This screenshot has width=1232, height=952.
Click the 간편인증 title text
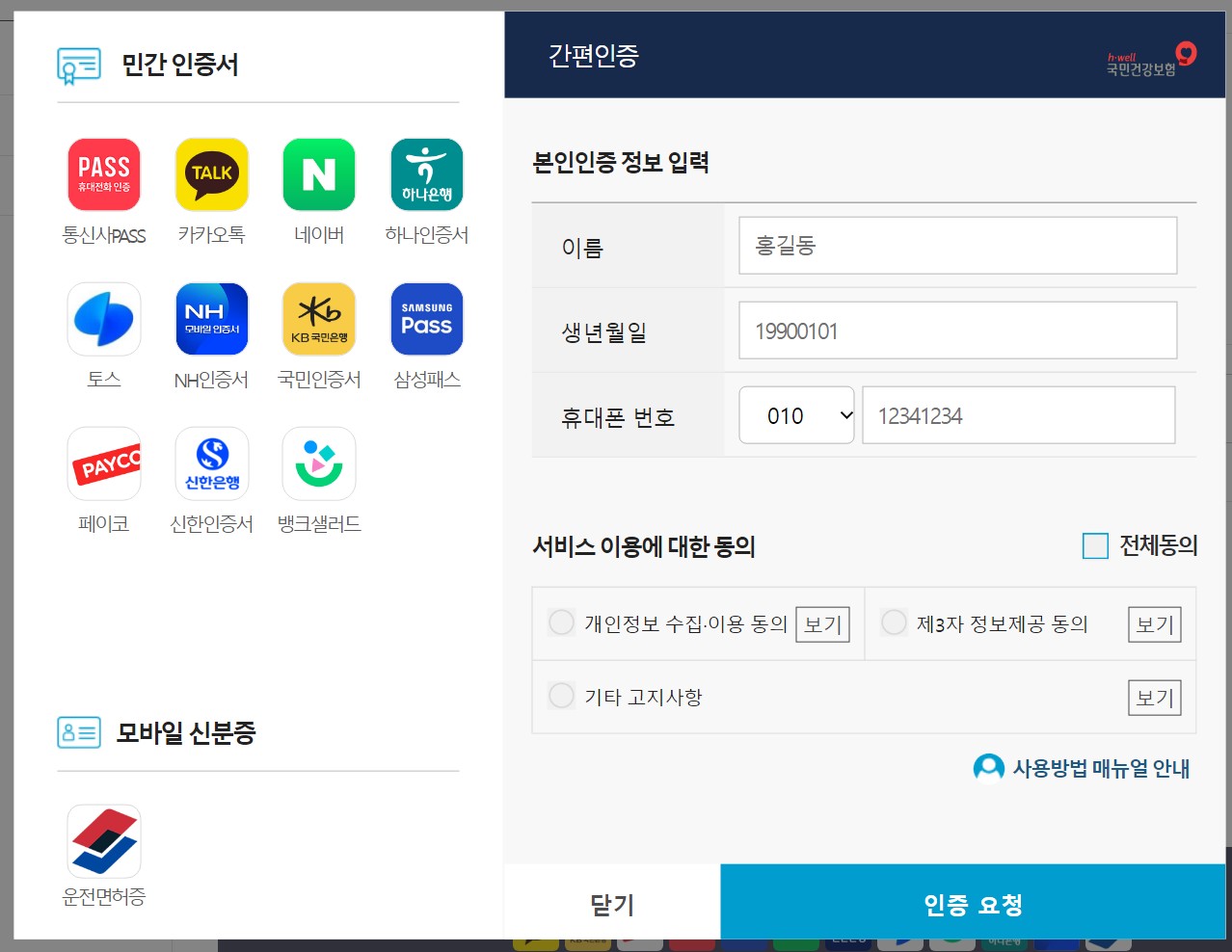click(594, 55)
